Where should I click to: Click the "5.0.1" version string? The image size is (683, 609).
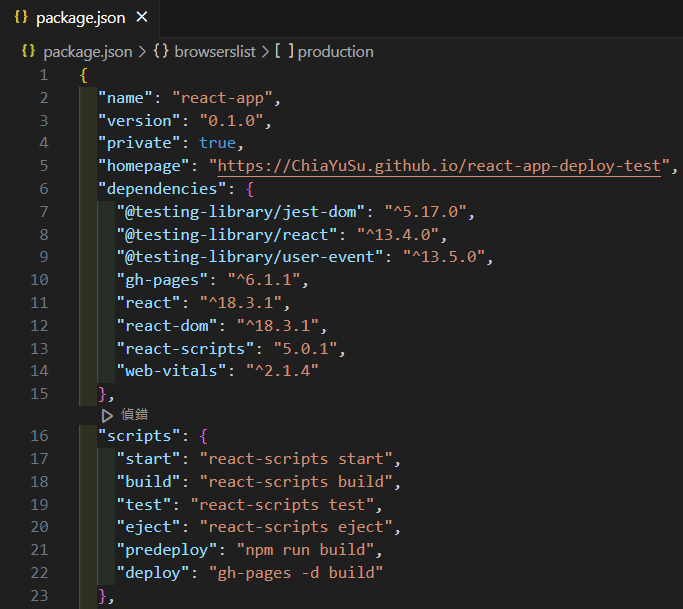point(305,348)
